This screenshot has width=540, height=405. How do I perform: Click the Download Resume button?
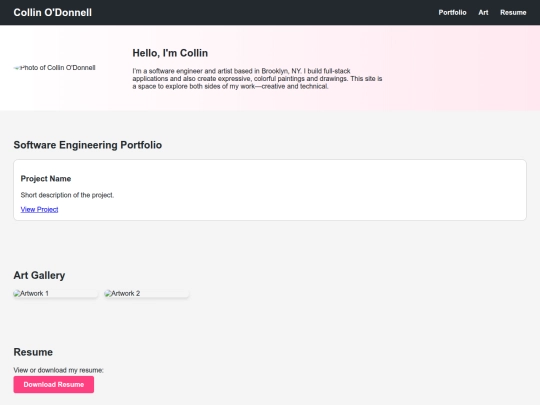click(x=54, y=384)
